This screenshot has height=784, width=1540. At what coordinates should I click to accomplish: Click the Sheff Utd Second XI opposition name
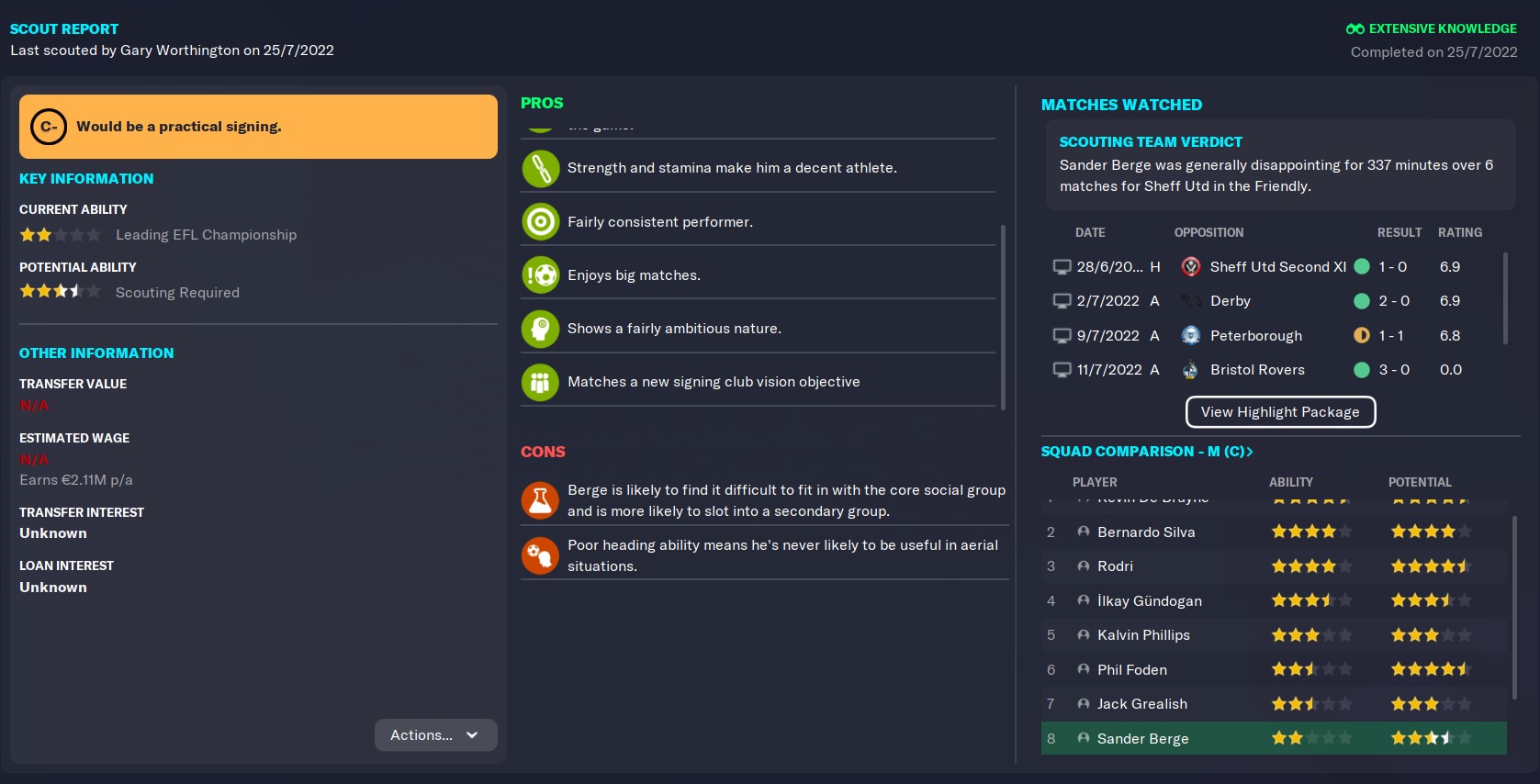(x=1278, y=267)
